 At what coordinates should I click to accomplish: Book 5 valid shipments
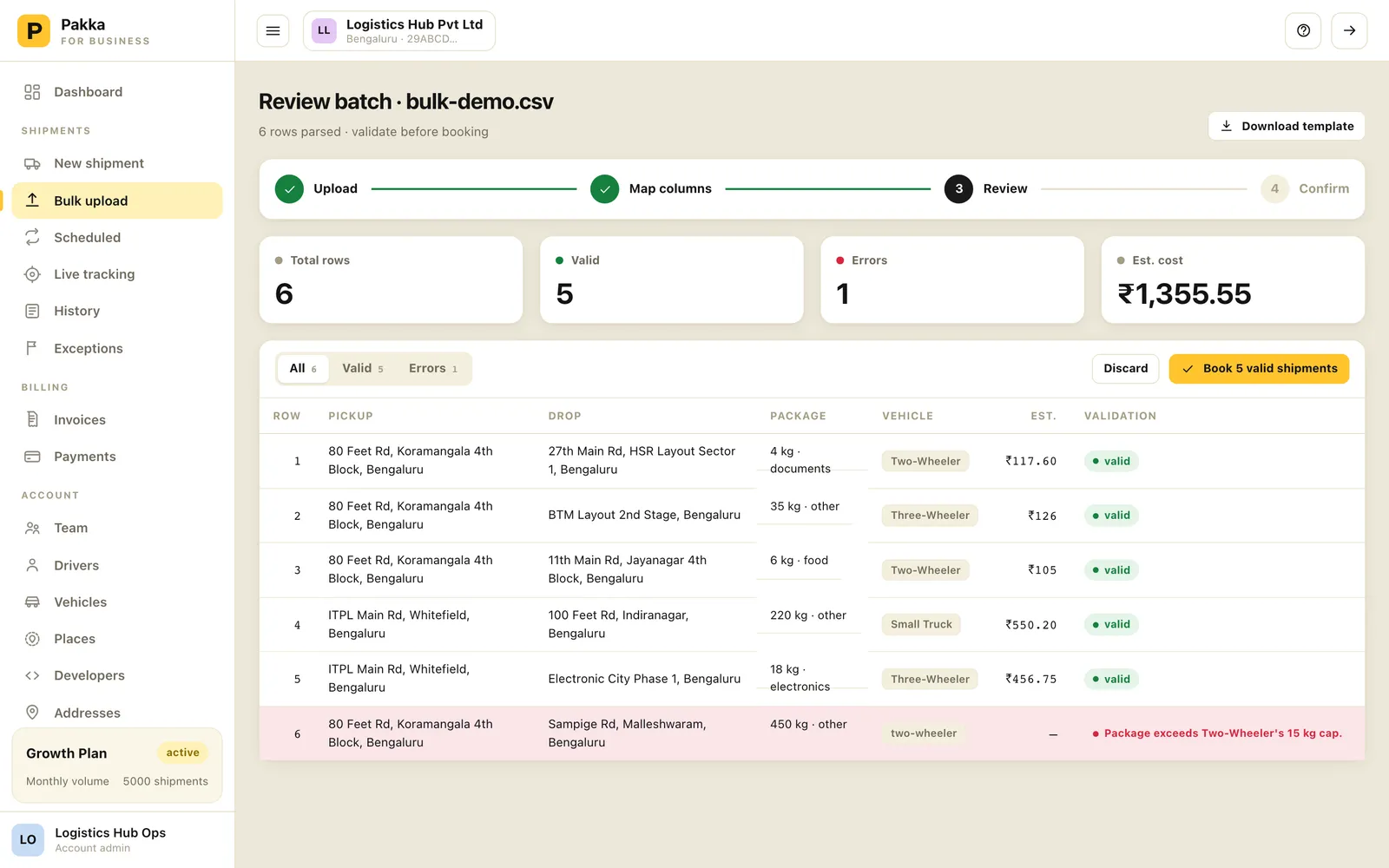point(1259,369)
